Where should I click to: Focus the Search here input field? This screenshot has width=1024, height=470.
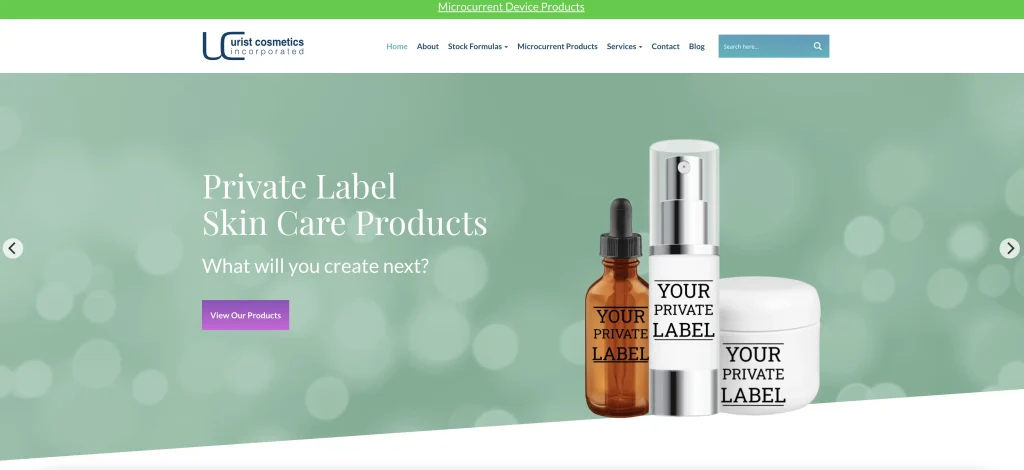click(x=765, y=46)
